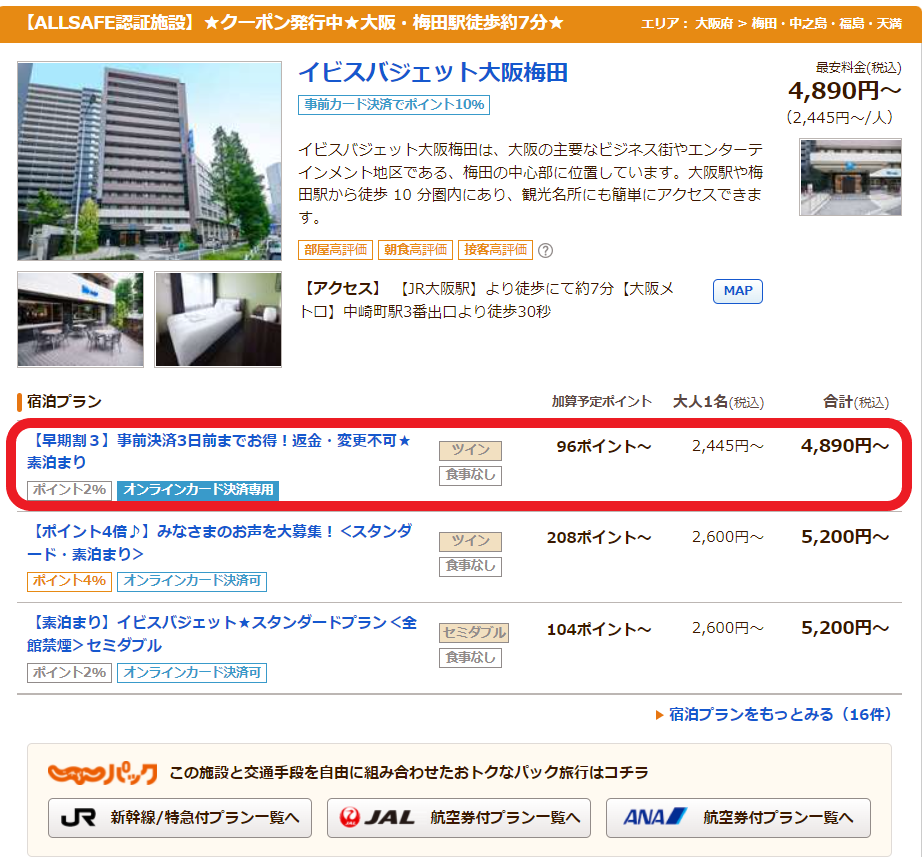The image size is (924, 857).
Task: Click the orange ポイント4% tag
Action: (69, 581)
